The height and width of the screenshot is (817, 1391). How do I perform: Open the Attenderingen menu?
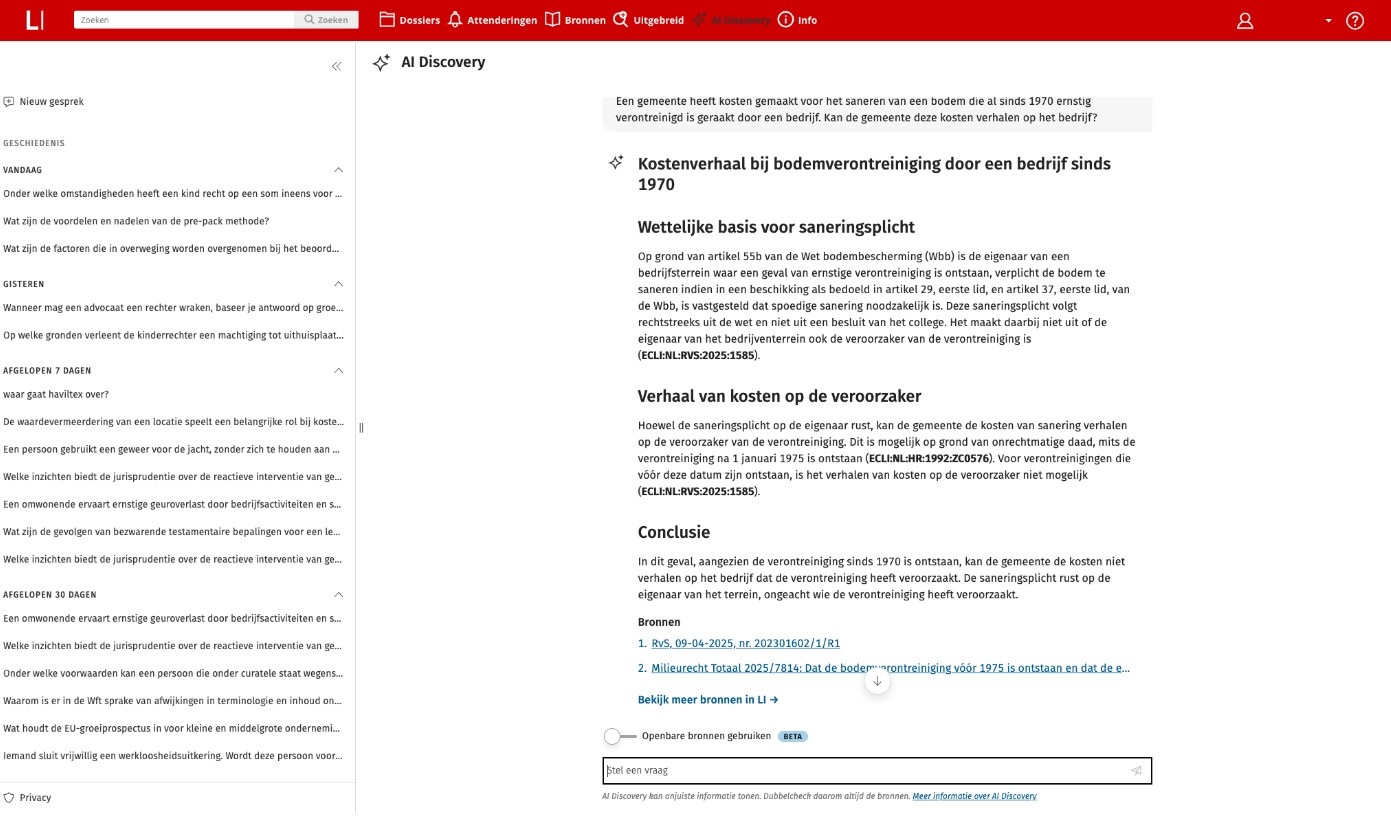tap(492, 20)
